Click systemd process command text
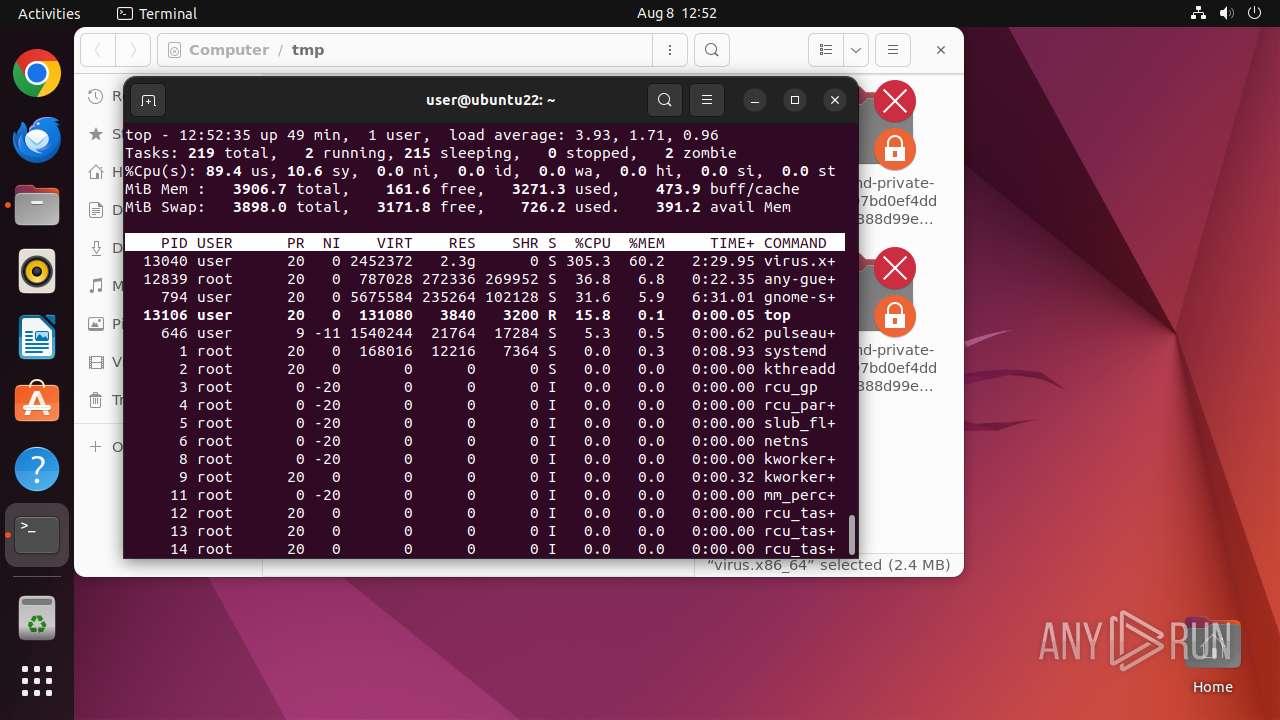The width and height of the screenshot is (1280, 720). click(x=795, y=351)
